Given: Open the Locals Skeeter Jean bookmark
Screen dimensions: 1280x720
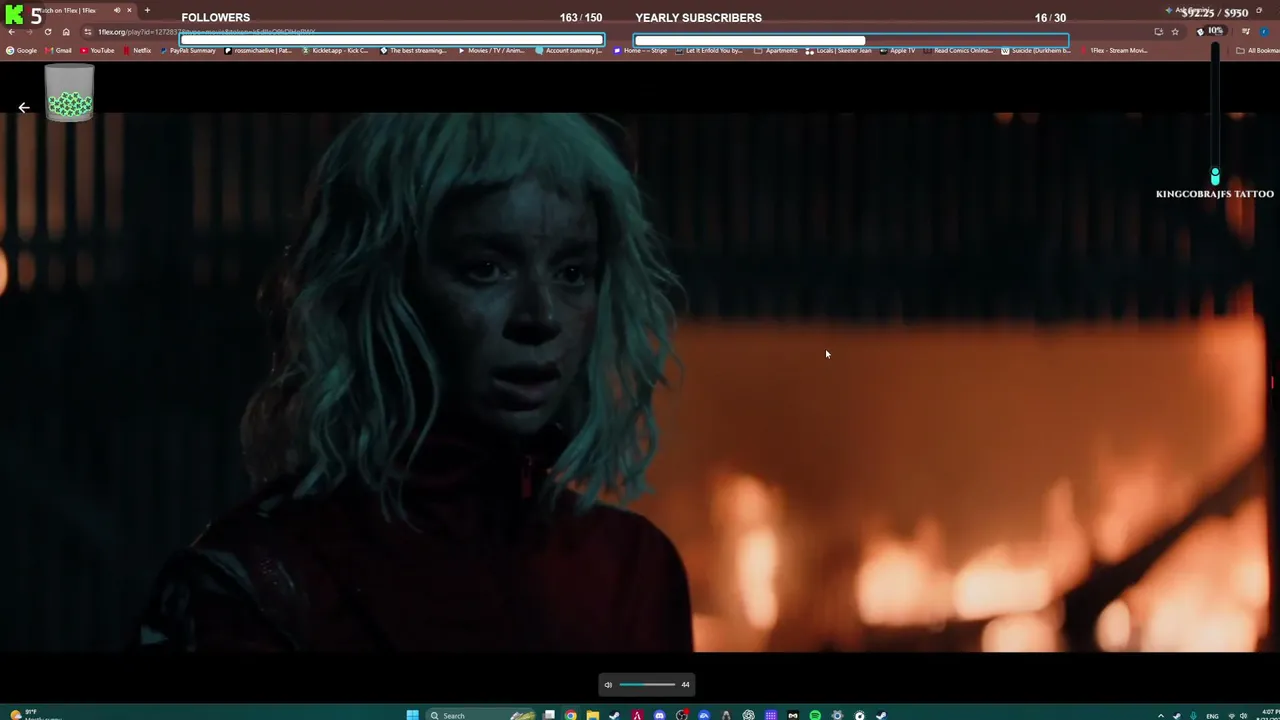Looking at the screenshot, I should pyautogui.click(x=838, y=50).
